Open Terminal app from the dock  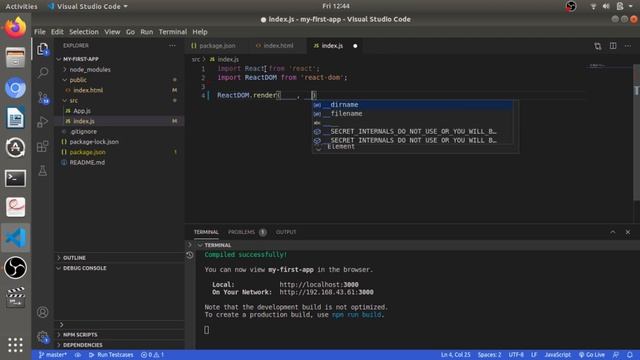click(x=16, y=178)
